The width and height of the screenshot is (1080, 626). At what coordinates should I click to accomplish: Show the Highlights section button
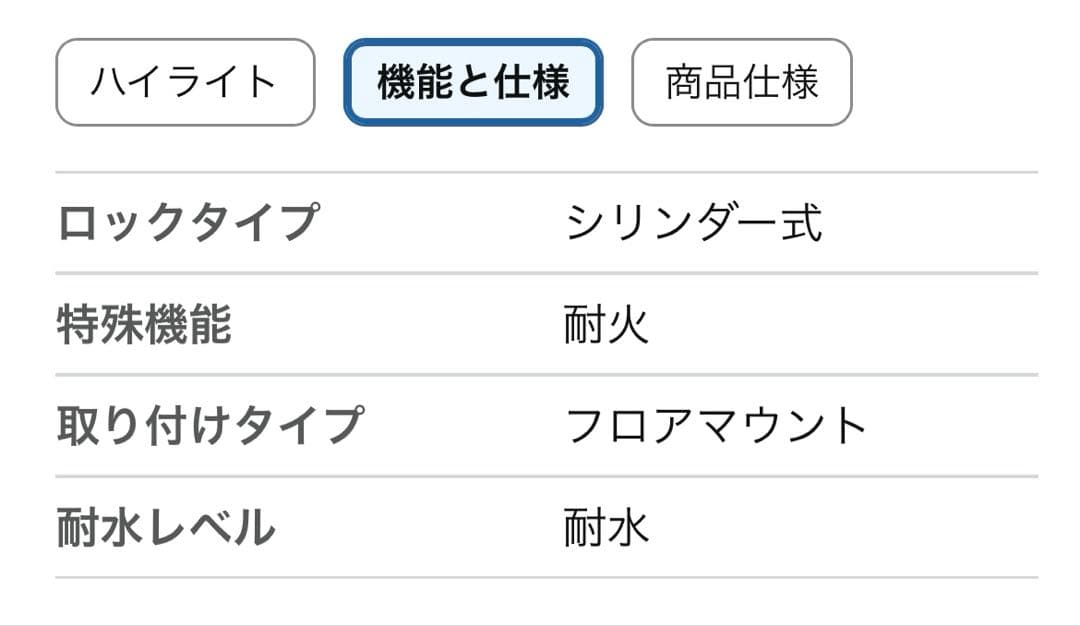pyautogui.click(x=185, y=83)
